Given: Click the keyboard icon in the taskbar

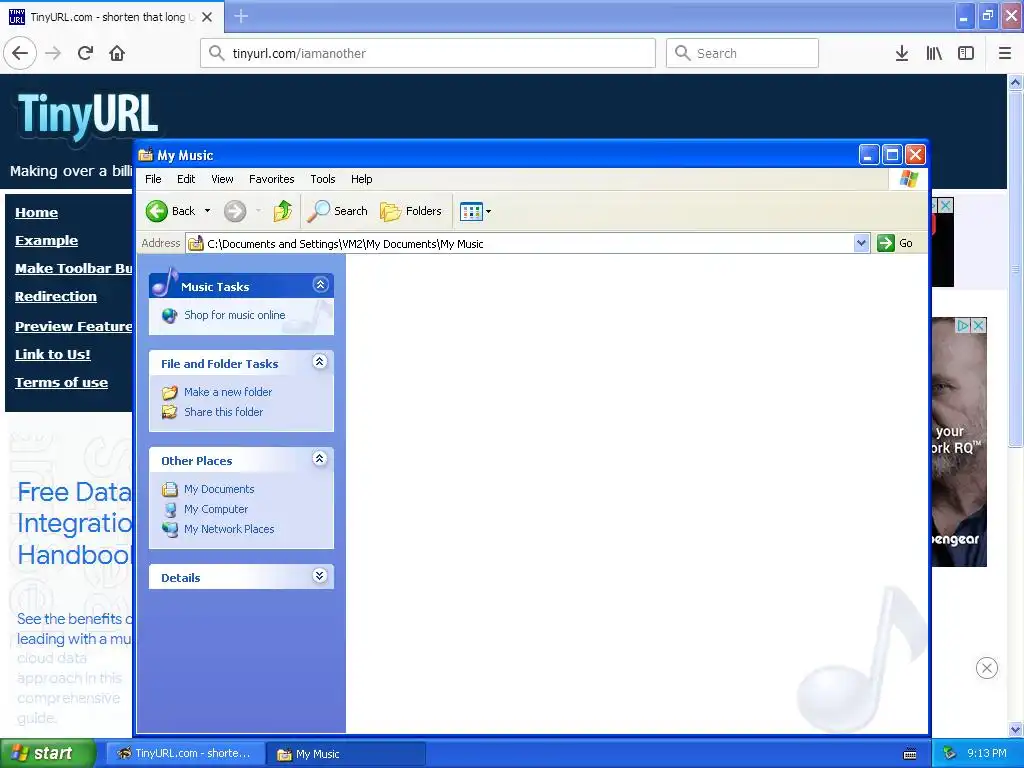Looking at the screenshot, I should pos(910,754).
